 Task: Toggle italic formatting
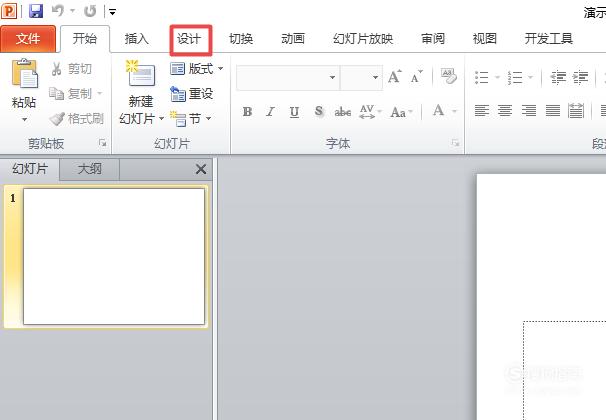(x=270, y=112)
